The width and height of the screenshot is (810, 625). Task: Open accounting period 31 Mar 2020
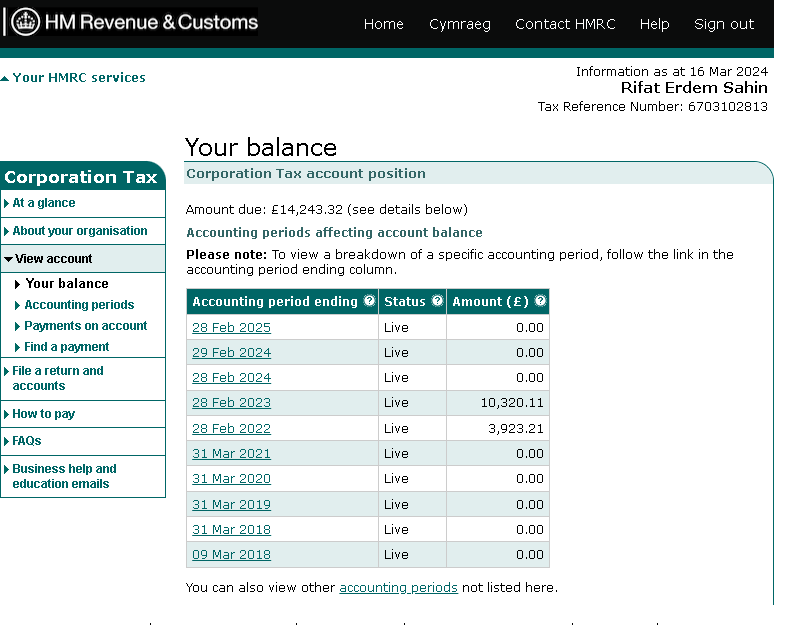coord(231,478)
